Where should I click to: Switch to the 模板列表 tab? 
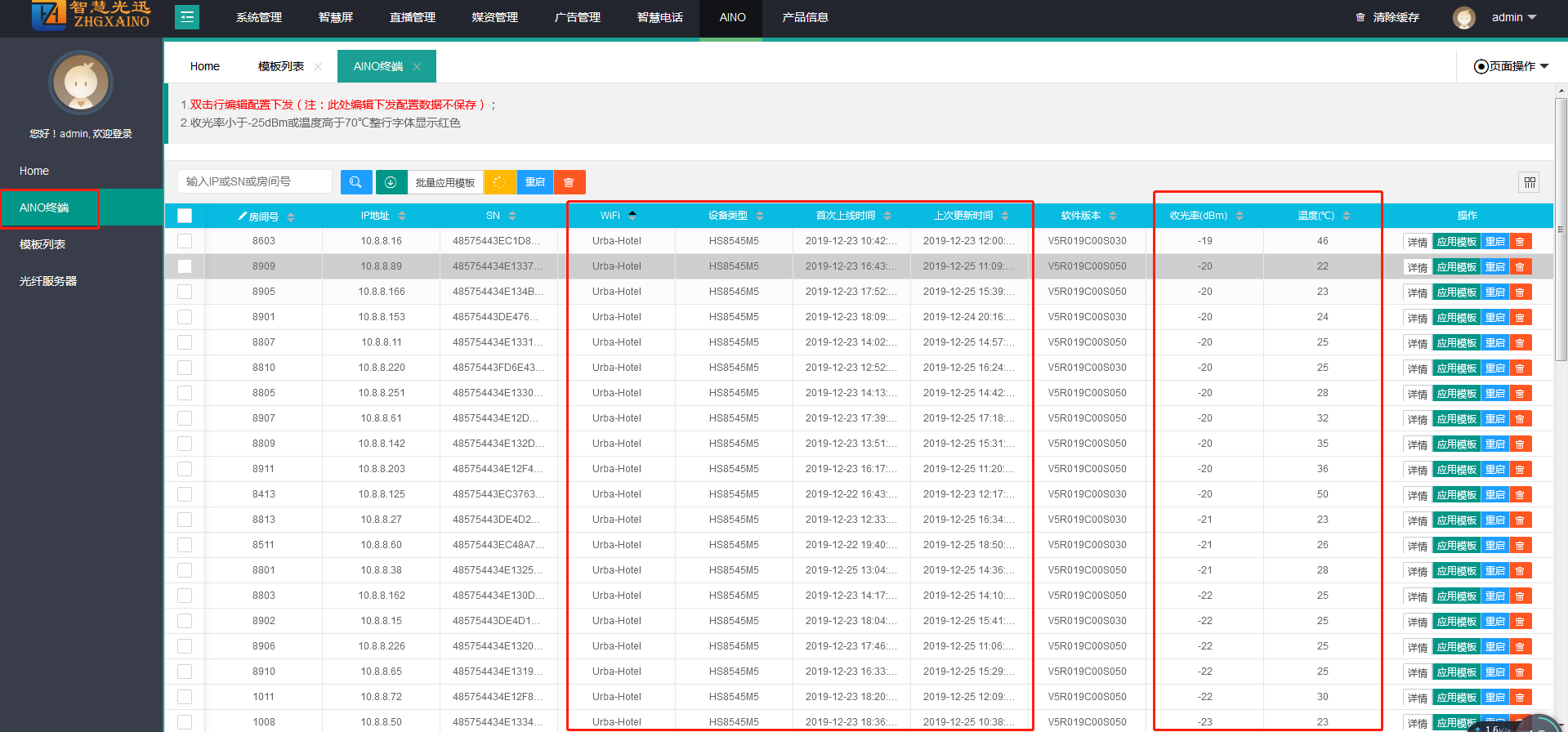tap(280, 66)
